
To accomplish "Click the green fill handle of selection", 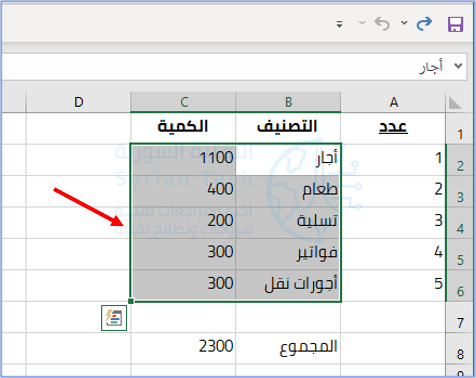I will 131,301.
